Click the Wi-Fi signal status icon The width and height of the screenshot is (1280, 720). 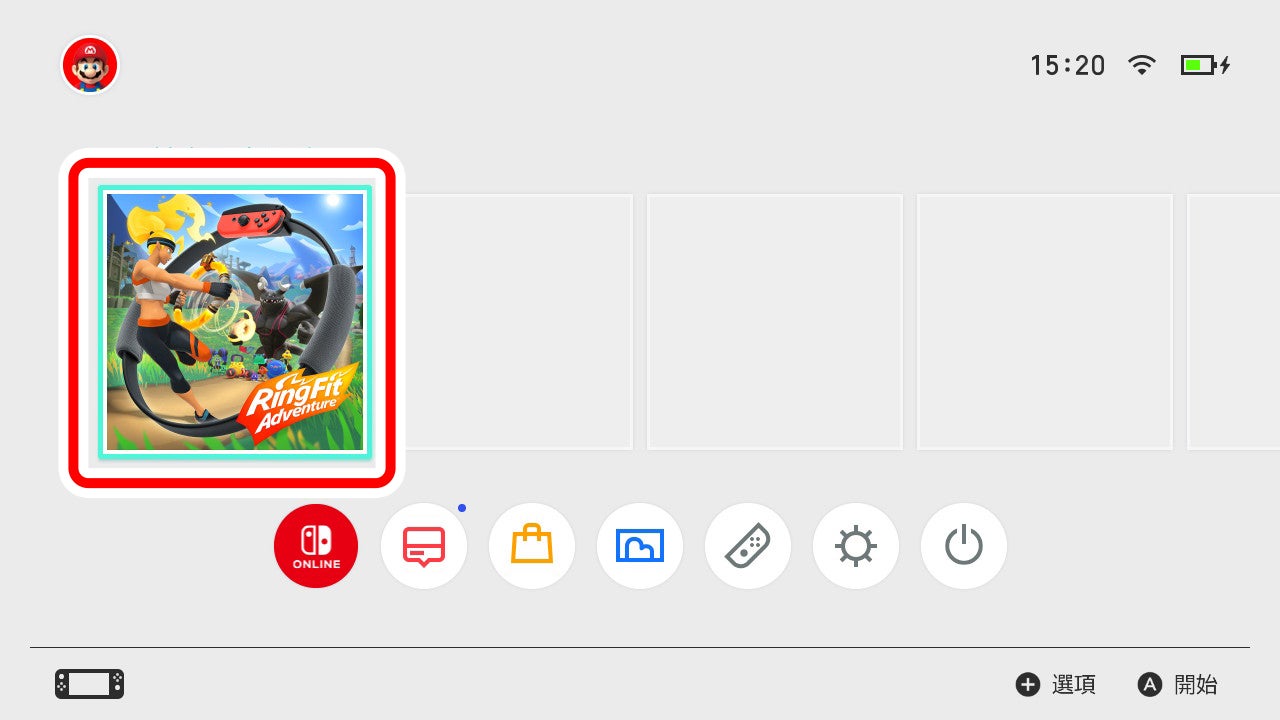point(1141,65)
